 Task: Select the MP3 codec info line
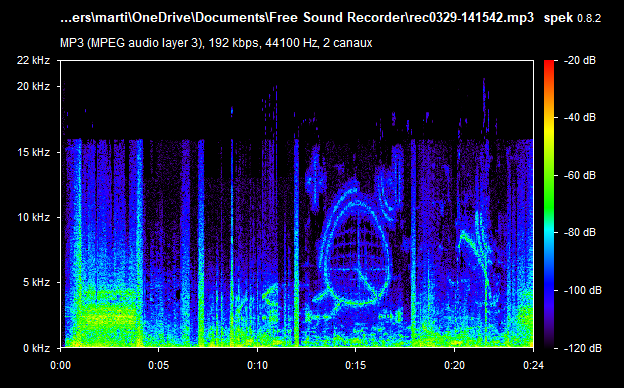tap(216, 43)
